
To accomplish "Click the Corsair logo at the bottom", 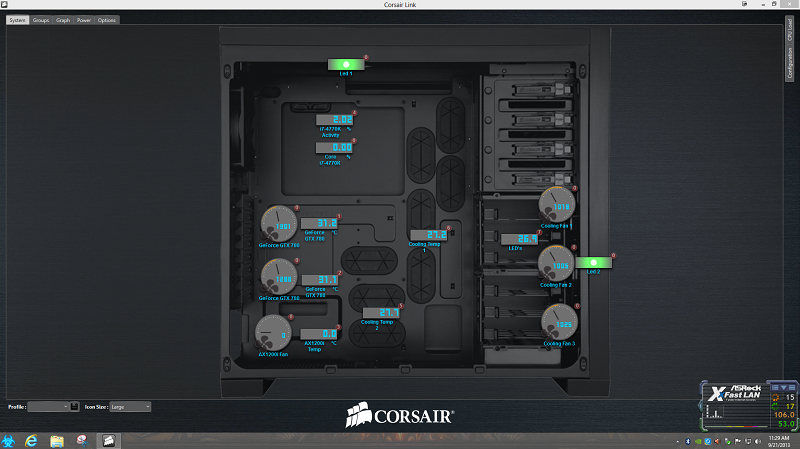I will point(400,415).
